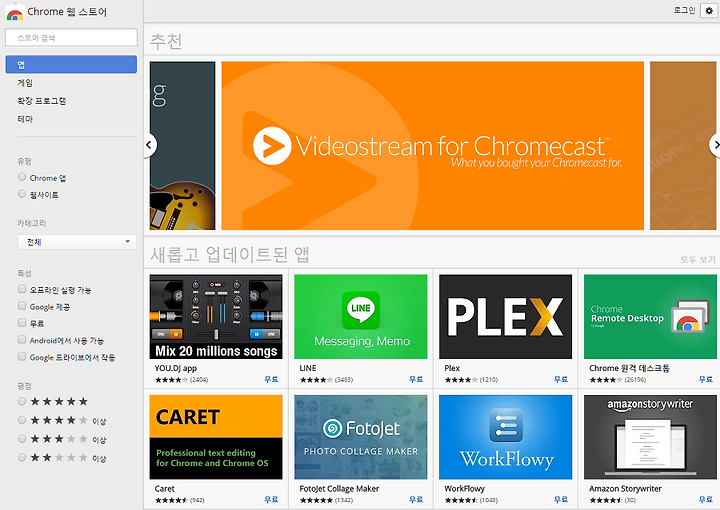The height and width of the screenshot is (510, 720).
Task: Click 무료 button for Plex
Action: click(x=561, y=379)
